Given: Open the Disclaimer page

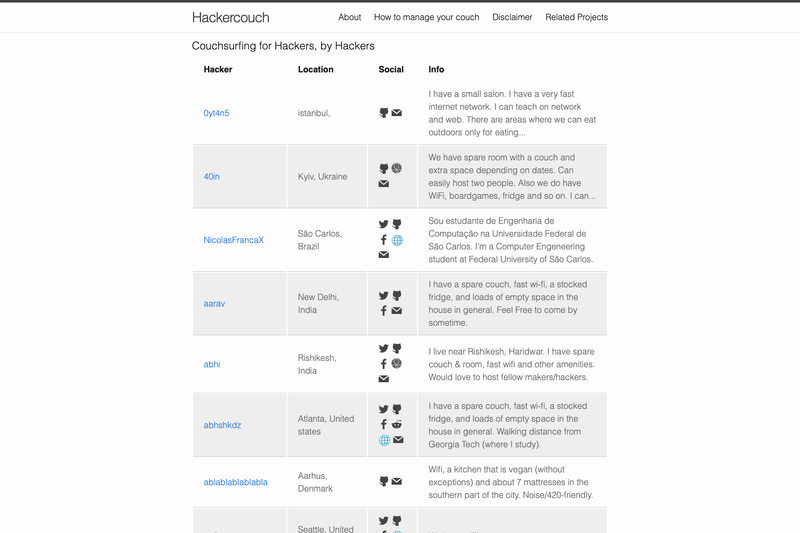Looking at the screenshot, I should (512, 17).
